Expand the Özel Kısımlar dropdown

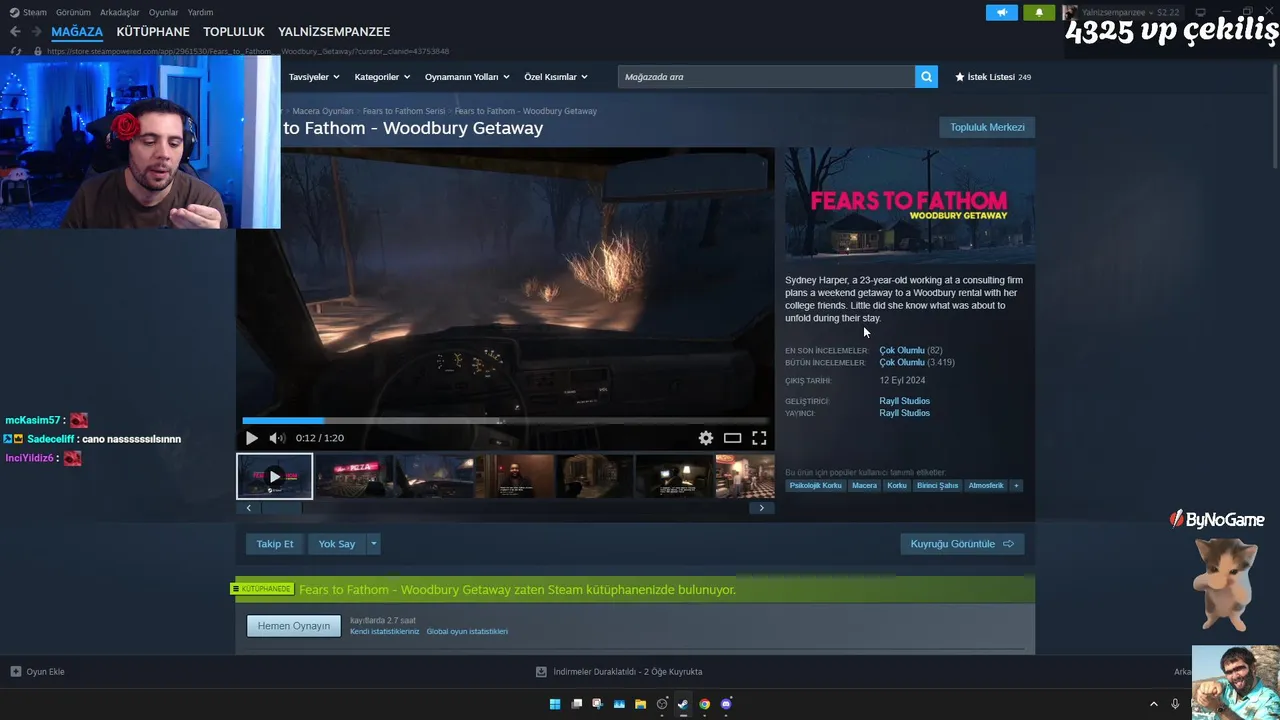point(556,77)
